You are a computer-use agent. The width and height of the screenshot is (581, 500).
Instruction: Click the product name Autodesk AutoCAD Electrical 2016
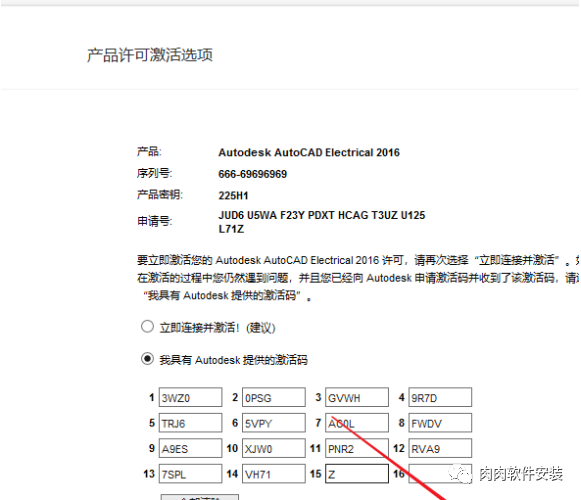click(x=309, y=152)
